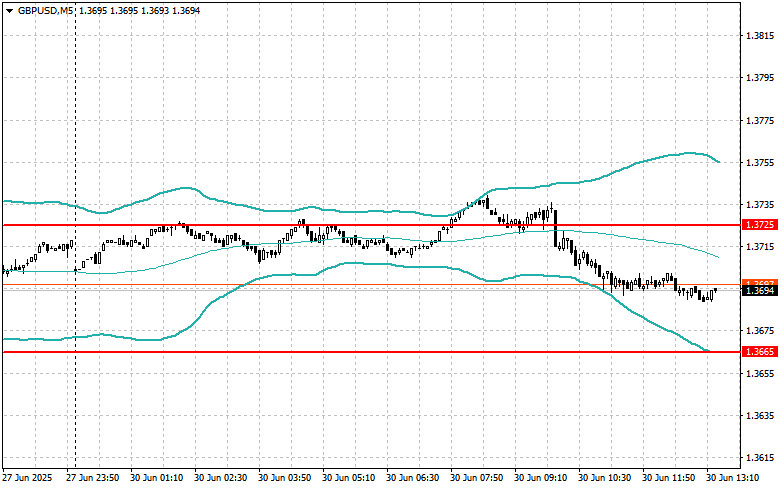Click the 1.3755 price scale value
Viewport: 781px width, 489px height.
[761, 163]
